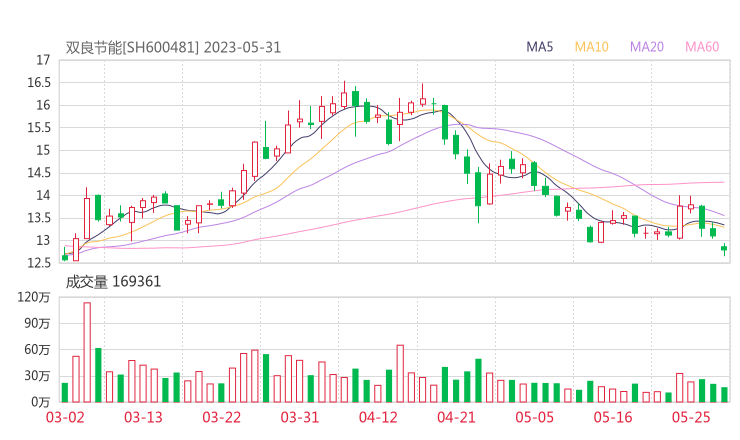
Task: Click the 15.5 price axis label
Action: pyautogui.click(x=39, y=127)
